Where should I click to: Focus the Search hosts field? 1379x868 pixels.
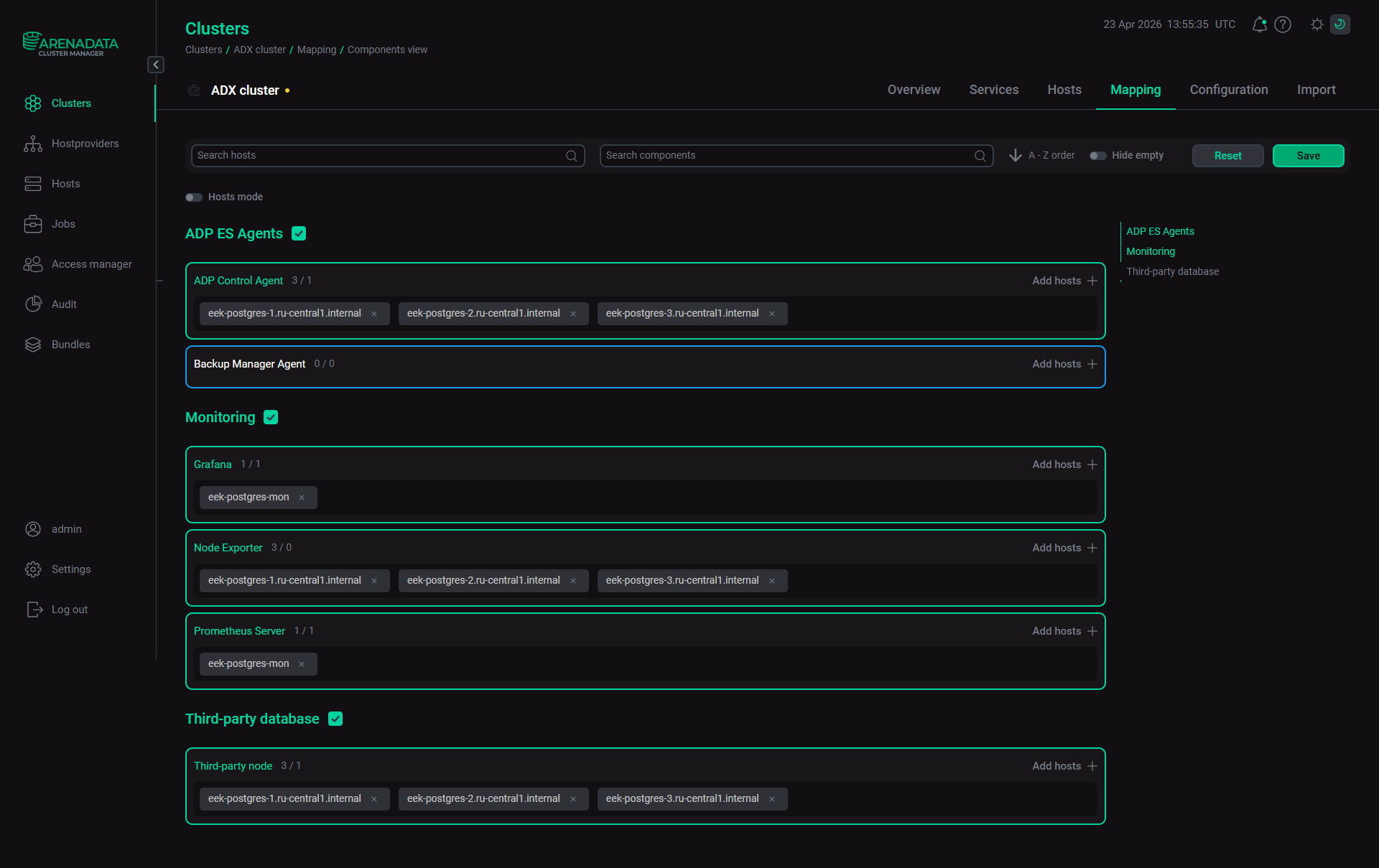(388, 156)
